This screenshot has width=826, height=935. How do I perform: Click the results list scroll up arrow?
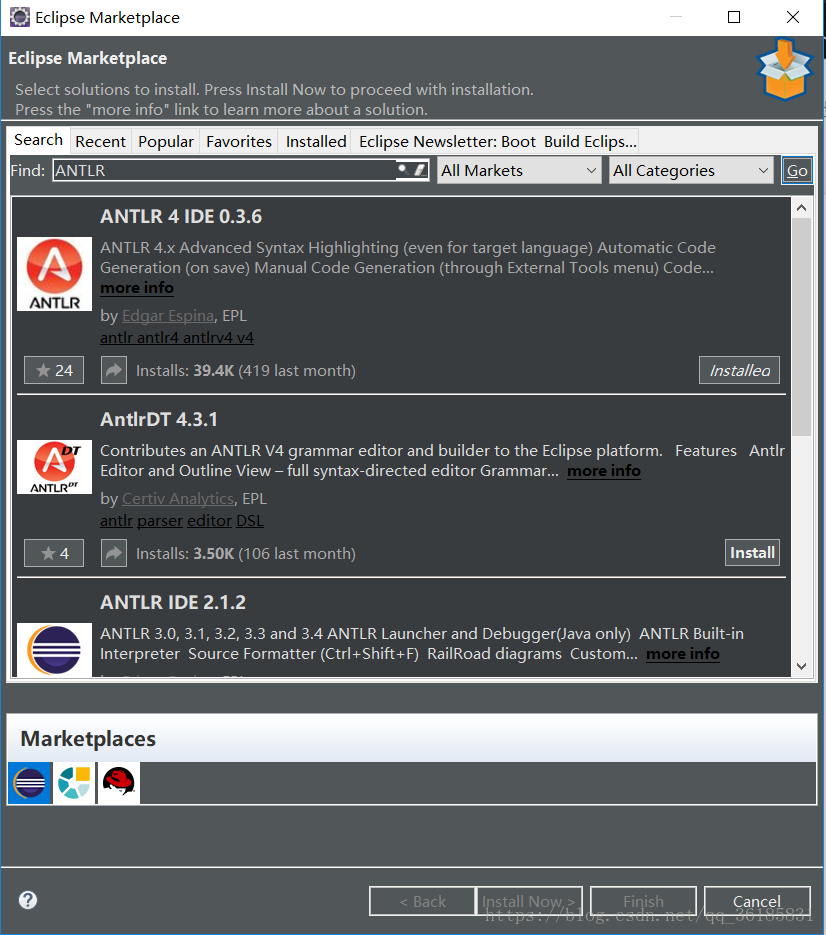click(x=802, y=208)
